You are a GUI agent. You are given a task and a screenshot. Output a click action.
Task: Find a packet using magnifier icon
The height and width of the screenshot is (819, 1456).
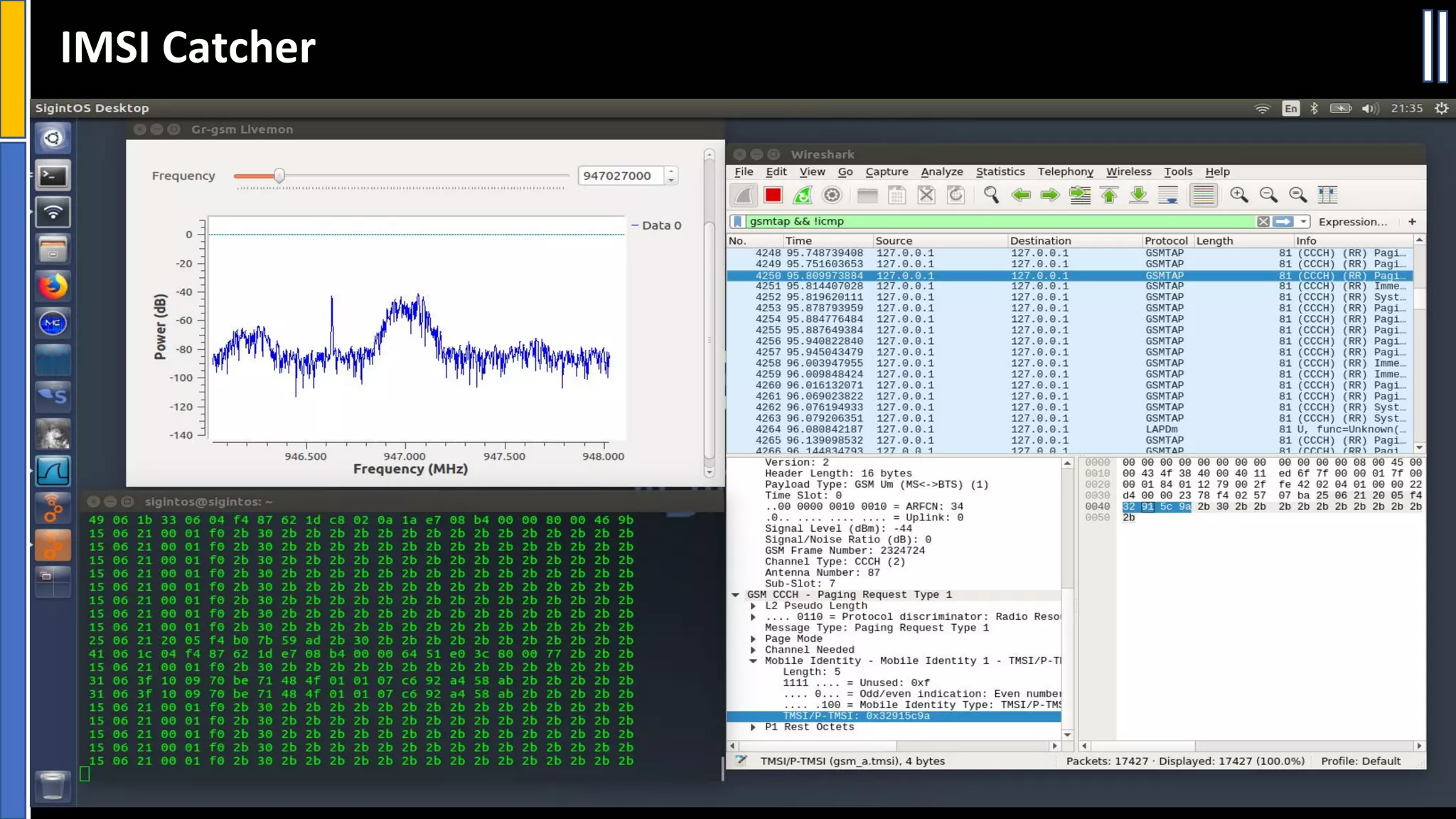[x=991, y=195]
